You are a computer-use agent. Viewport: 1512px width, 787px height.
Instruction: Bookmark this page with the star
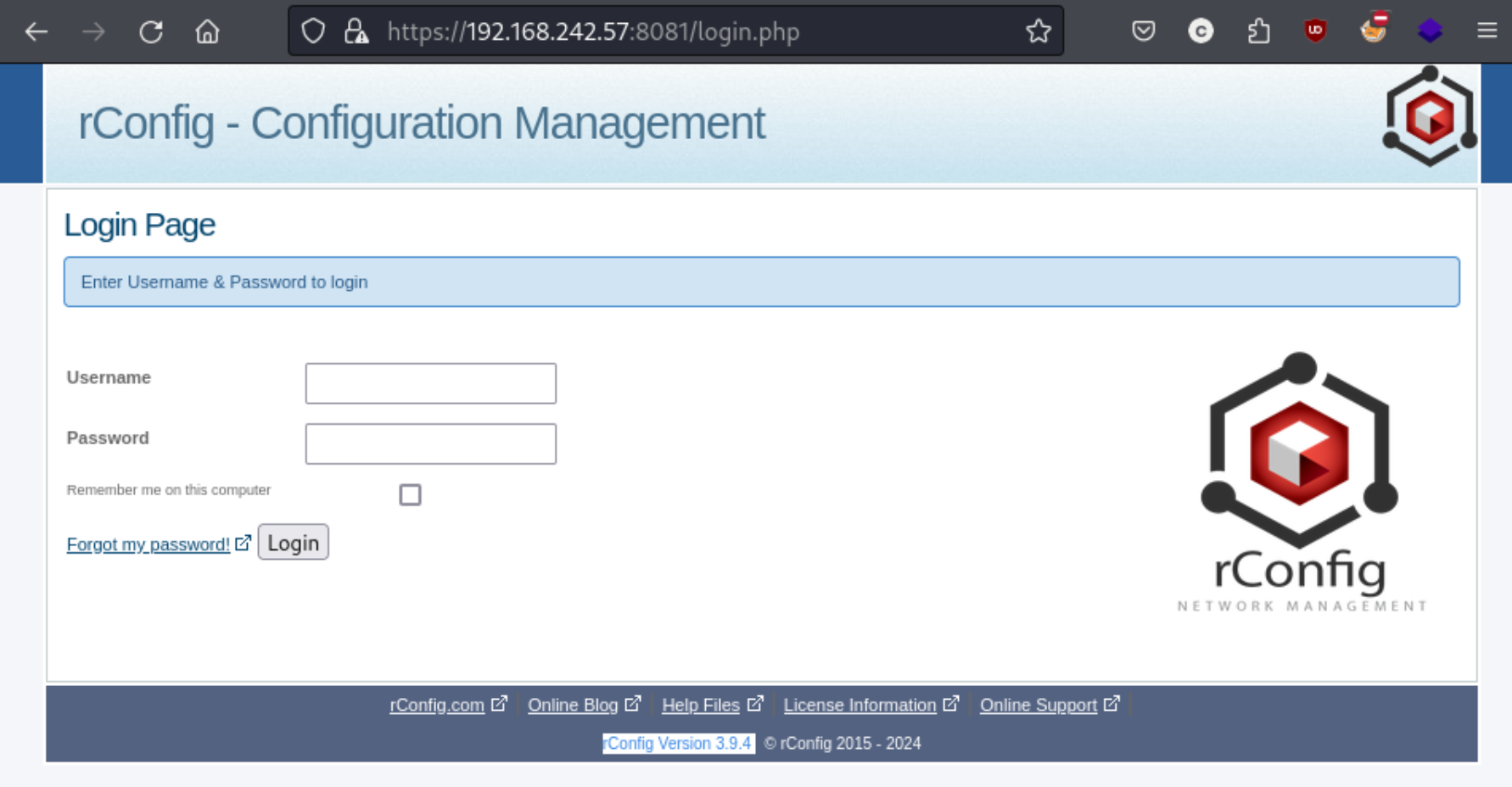(1039, 31)
